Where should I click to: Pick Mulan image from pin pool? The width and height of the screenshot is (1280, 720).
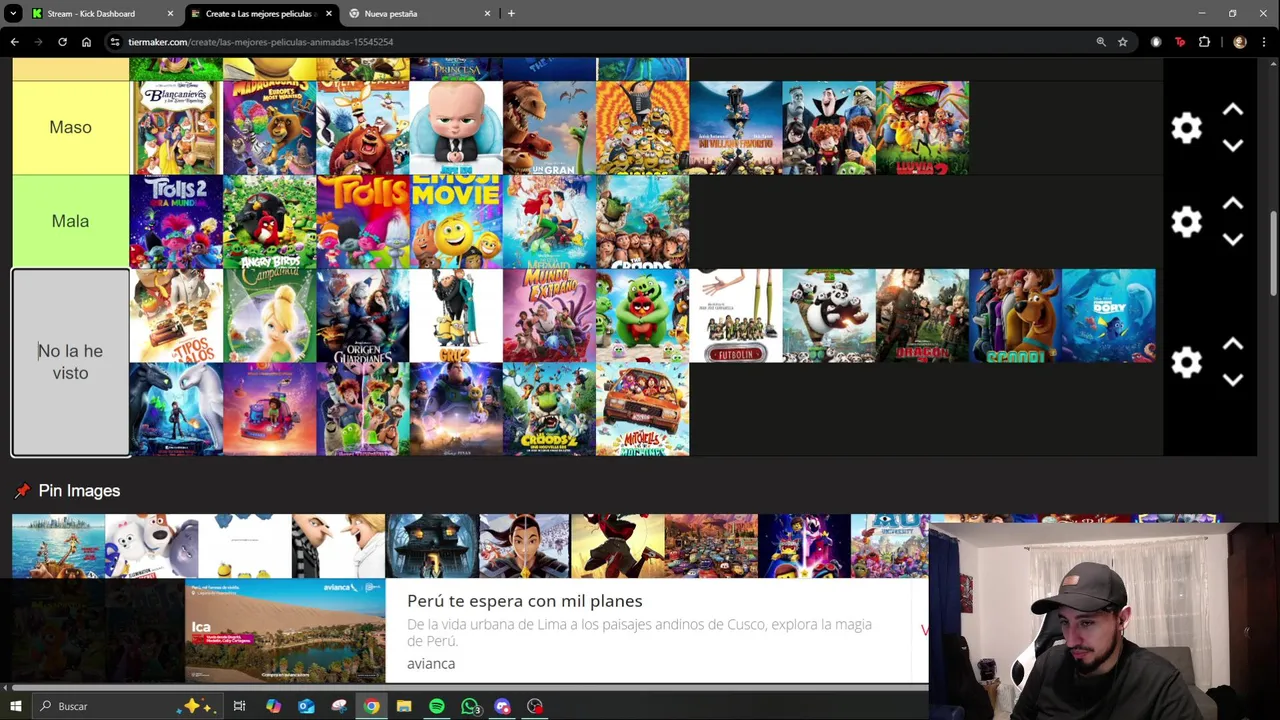524,546
